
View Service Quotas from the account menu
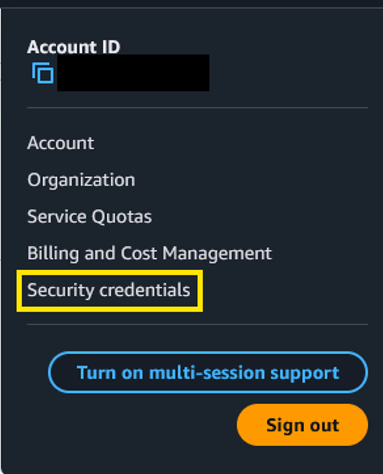[x=90, y=216]
